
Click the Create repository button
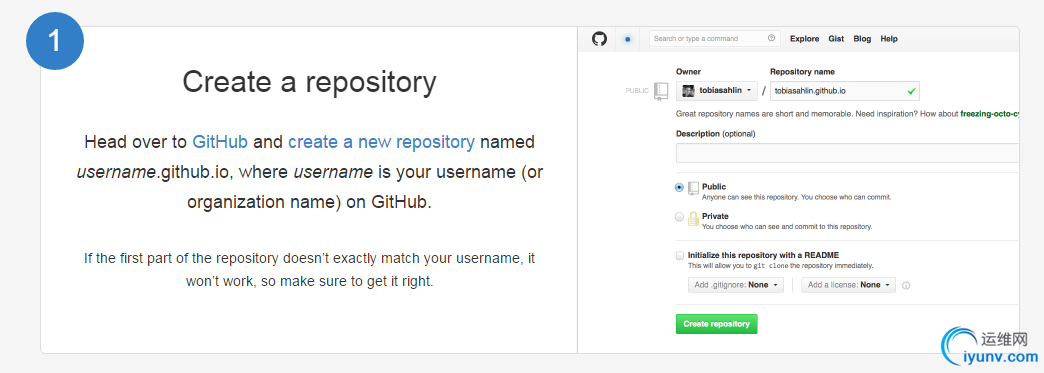click(x=716, y=324)
